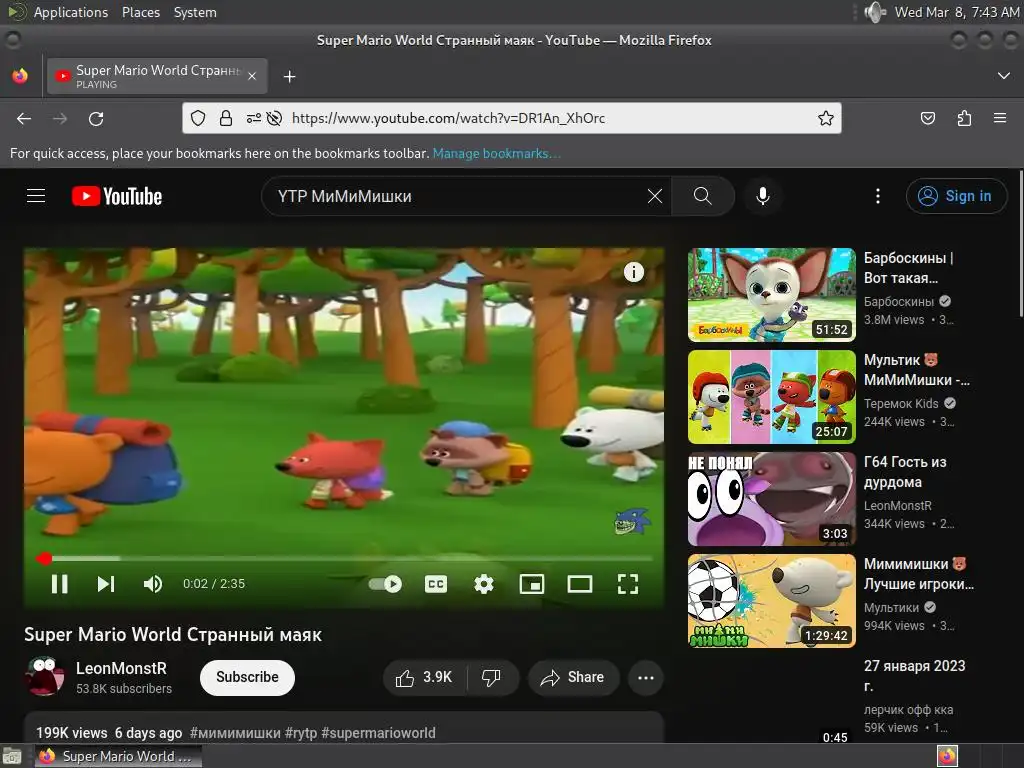Viewport: 1024px width, 768px height.
Task: Open the Мультик МиМиМишки video thumbnail
Action: [771, 396]
